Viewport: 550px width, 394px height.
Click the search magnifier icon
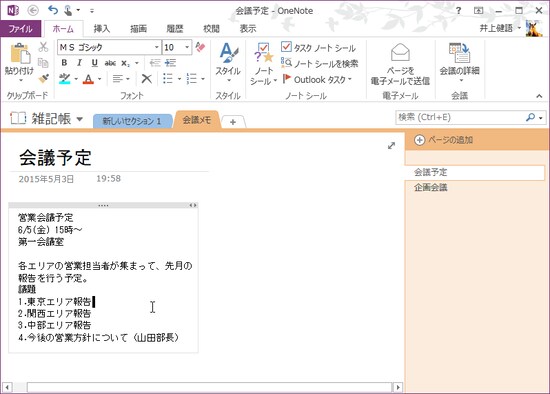pyautogui.click(x=530, y=117)
